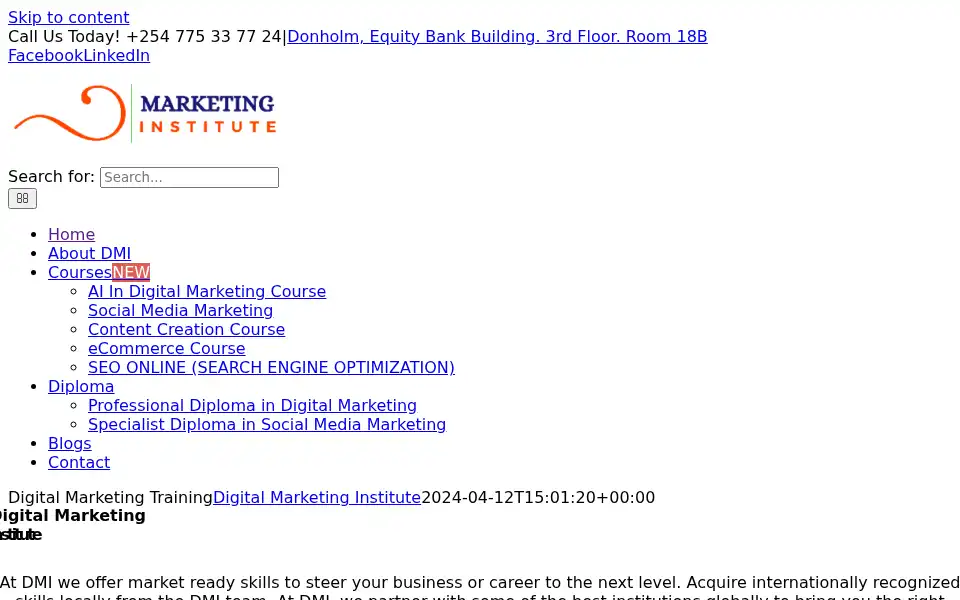The height and width of the screenshot is (600, 960).
Task: Open the Facebook link
Action: point(45,55)
